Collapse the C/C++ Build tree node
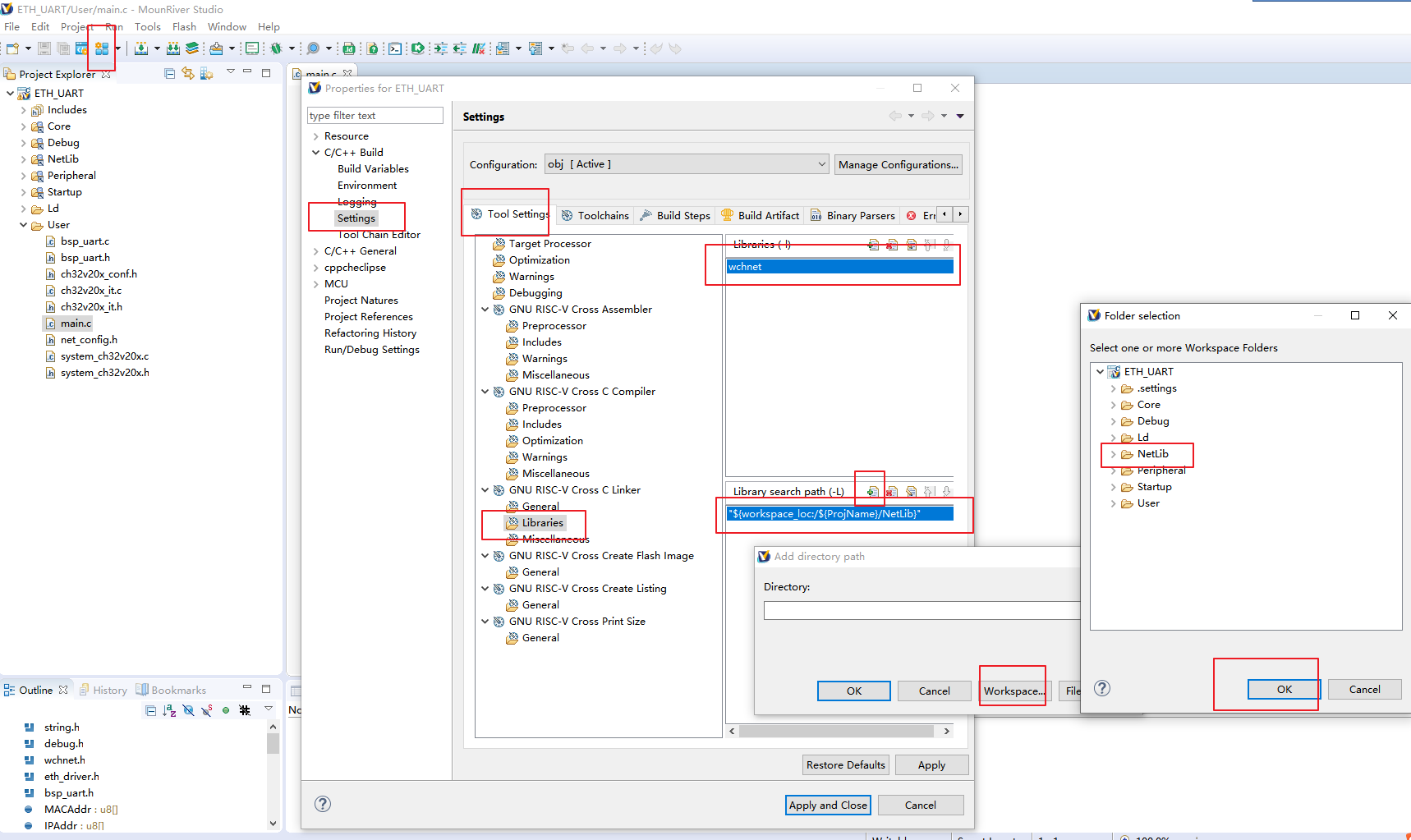 click(x=315, y=153)
